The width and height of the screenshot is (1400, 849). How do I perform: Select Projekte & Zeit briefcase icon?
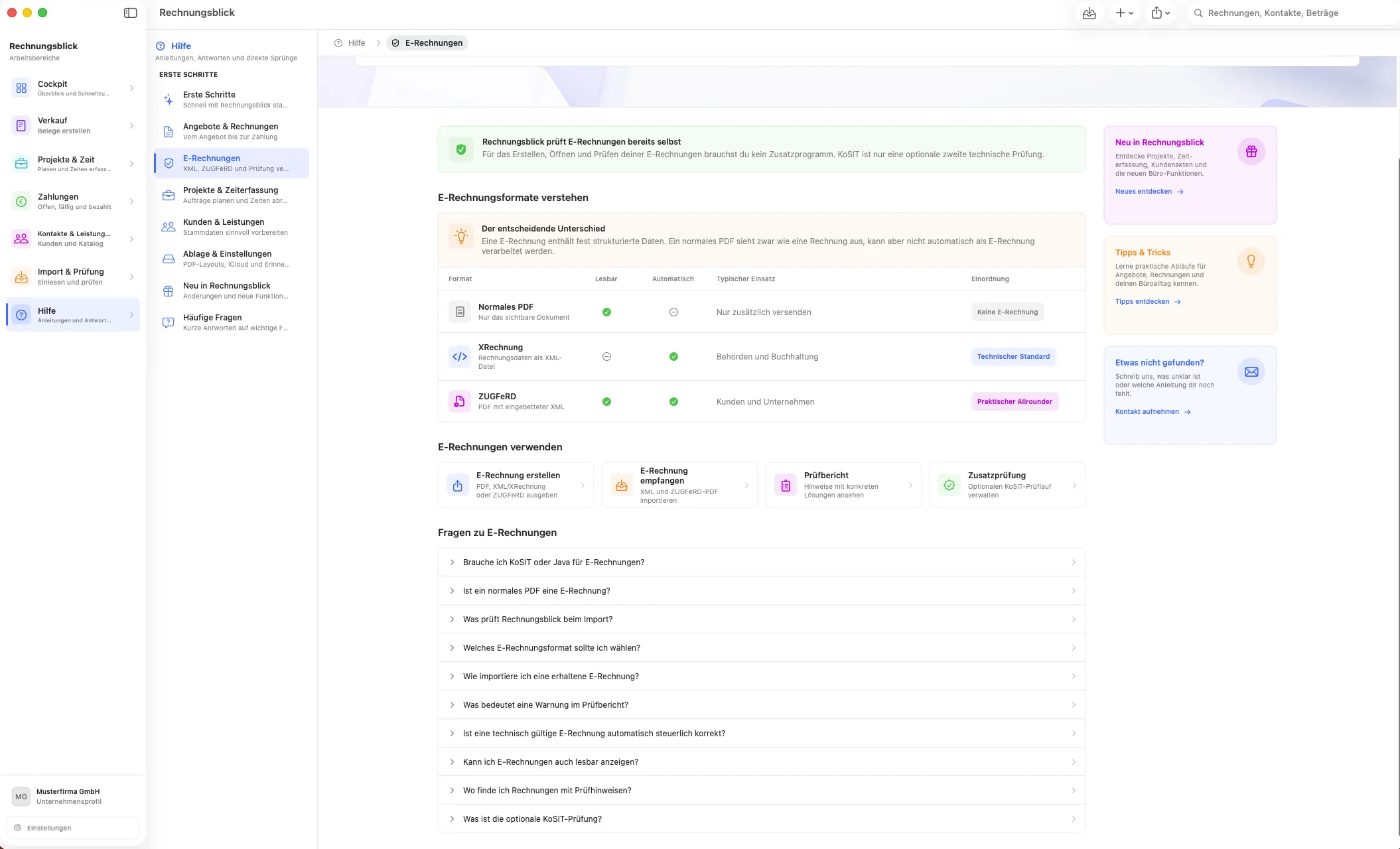pos(21,163)
